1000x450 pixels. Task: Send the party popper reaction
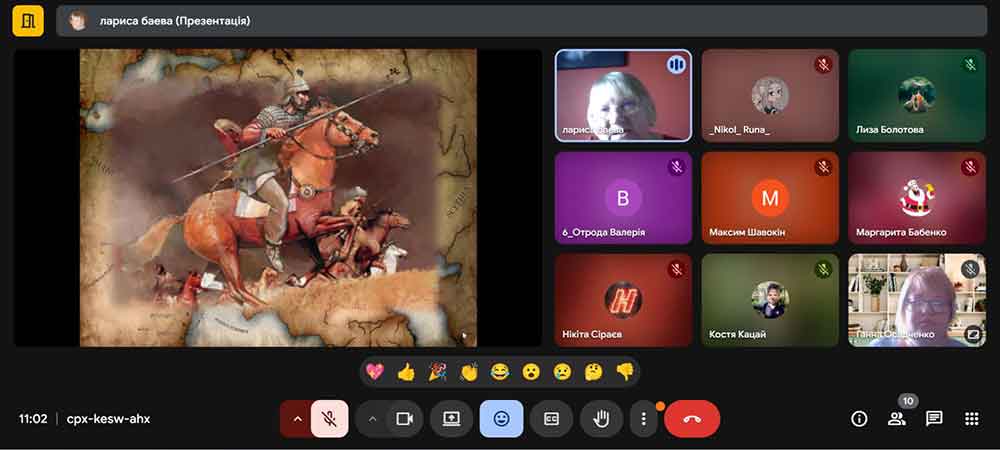point(438,372)
